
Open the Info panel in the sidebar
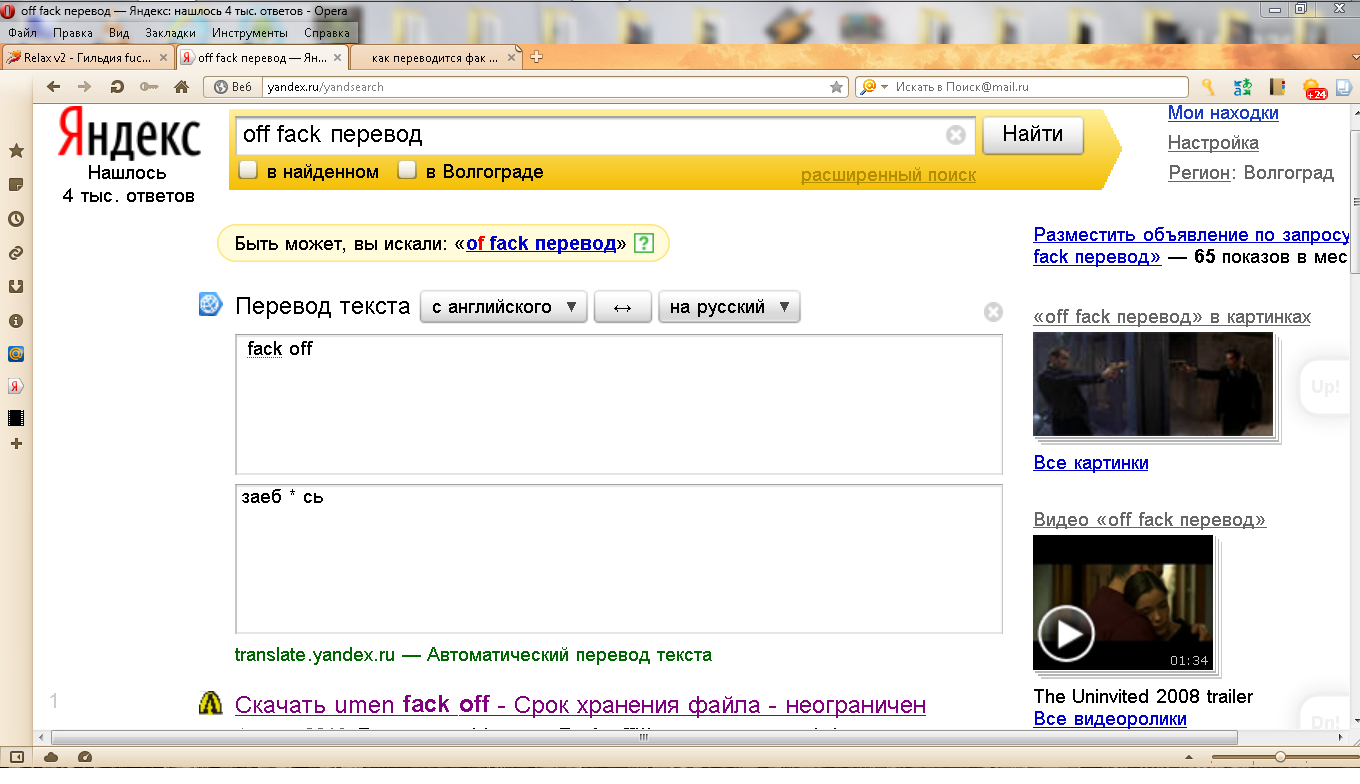point(16,321)
